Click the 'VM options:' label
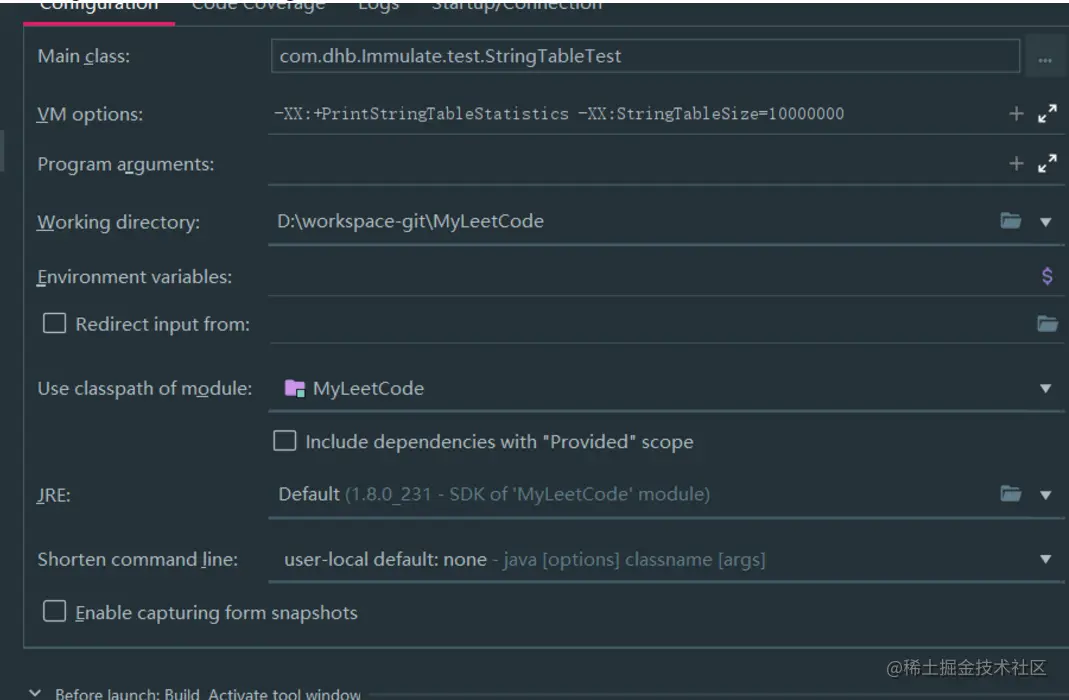1069x700 pixels. click(90, 114)
